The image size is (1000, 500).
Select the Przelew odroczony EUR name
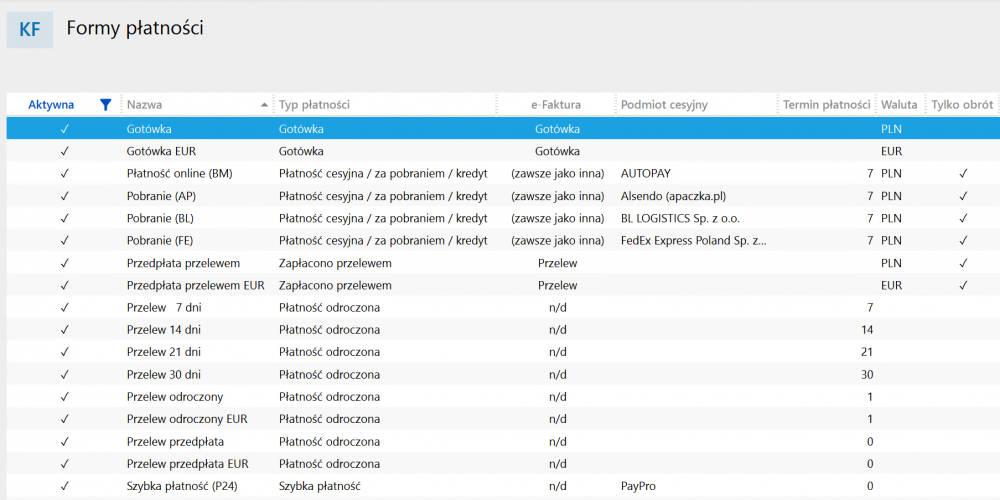[x=187, y=419]
